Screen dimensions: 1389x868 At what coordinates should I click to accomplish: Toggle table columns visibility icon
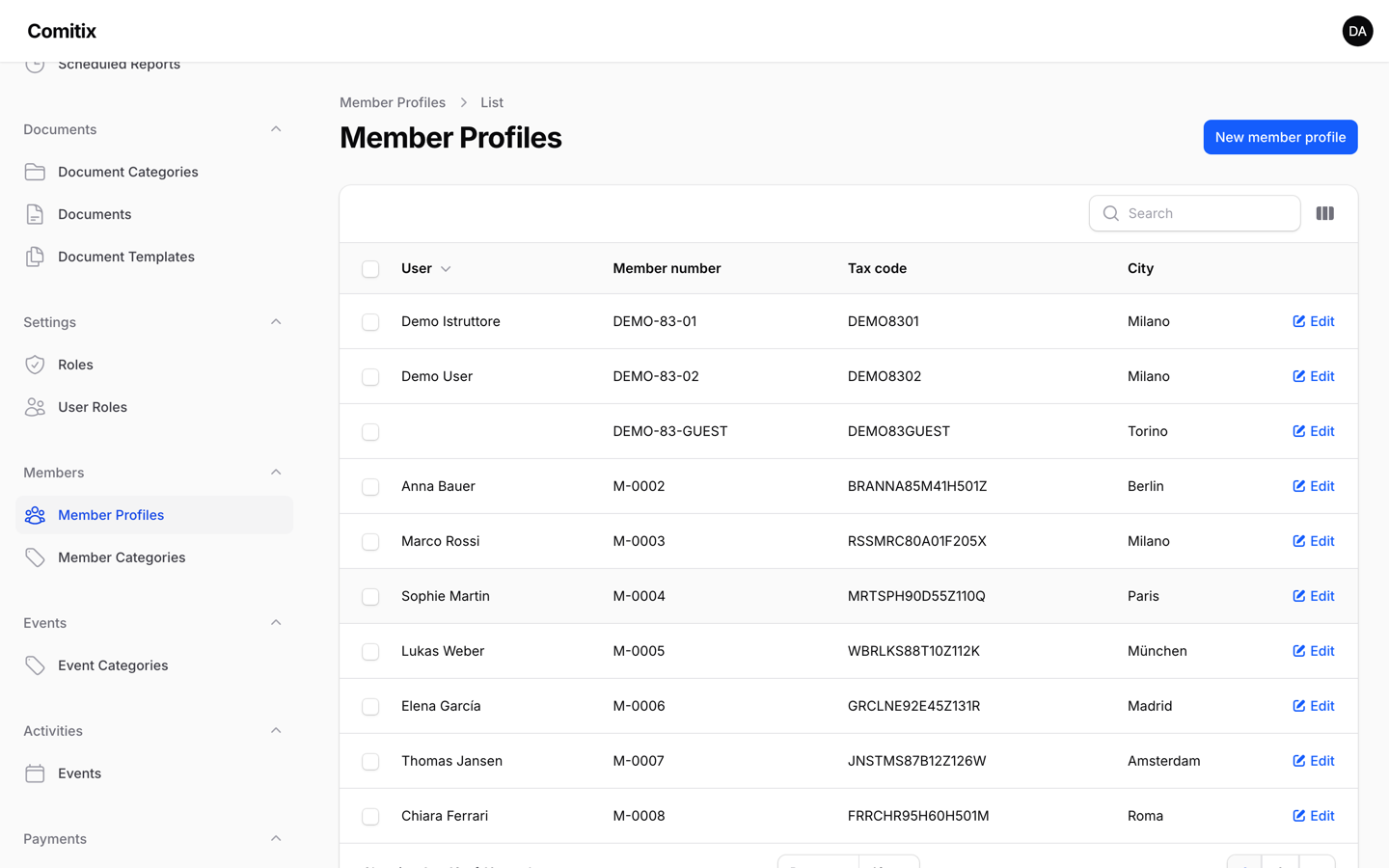click(x=1325, y=213)
